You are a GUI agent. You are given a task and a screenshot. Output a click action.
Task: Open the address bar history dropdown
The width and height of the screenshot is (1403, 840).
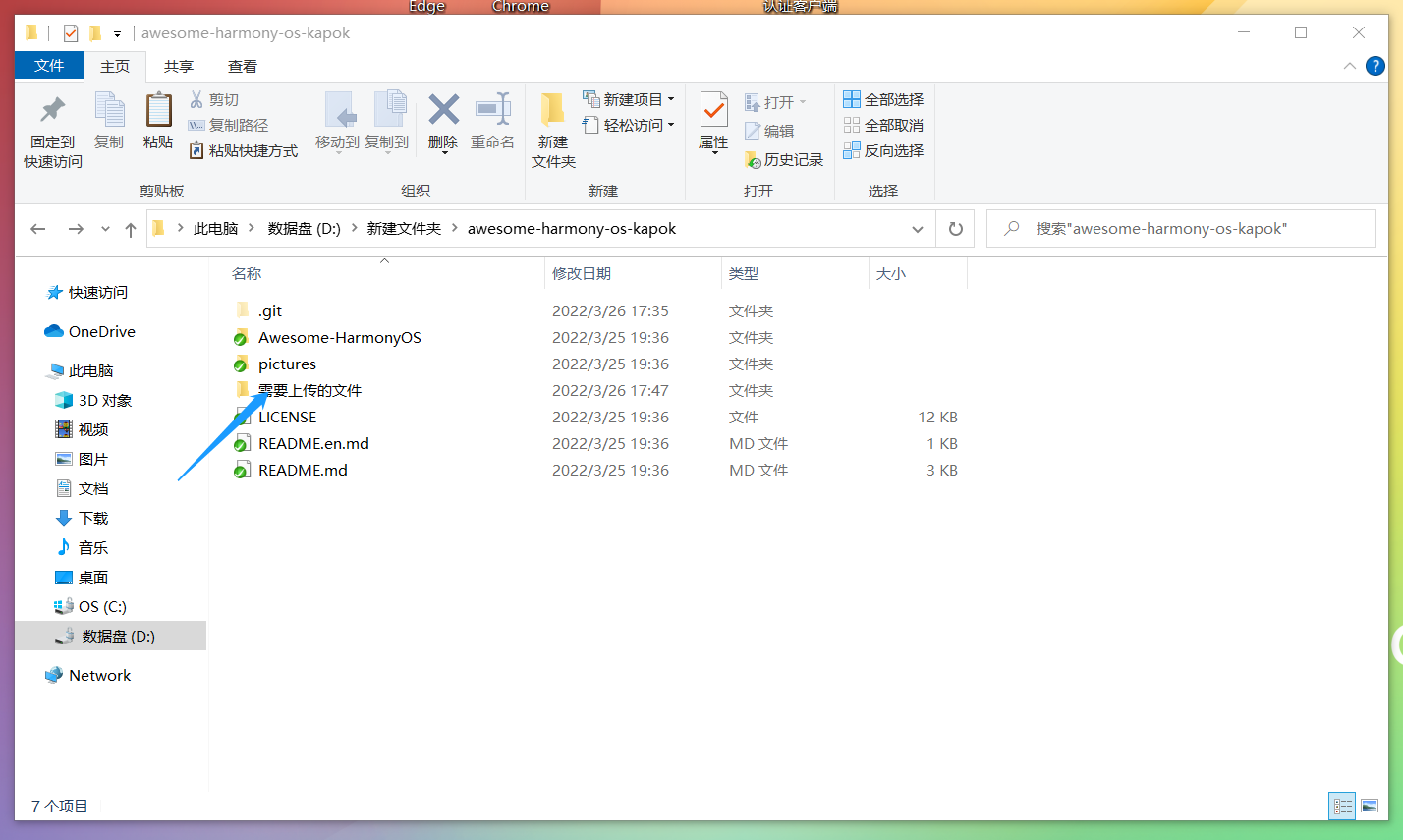918,229
